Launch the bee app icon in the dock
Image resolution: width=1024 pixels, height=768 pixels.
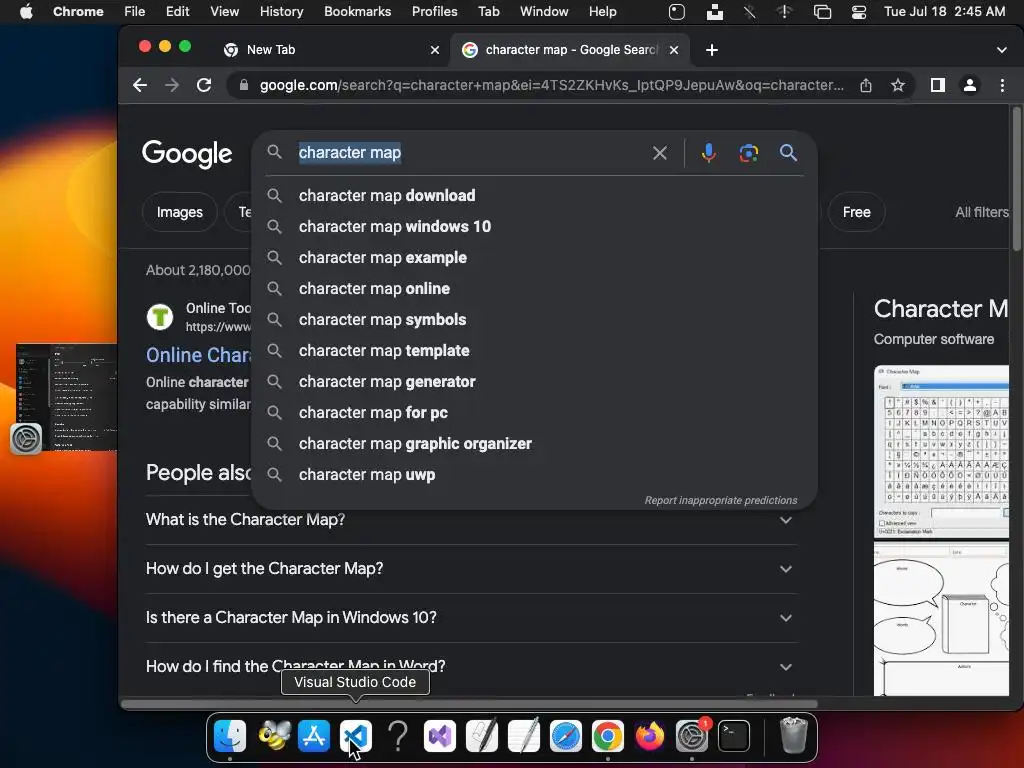[x=274, y=736]
